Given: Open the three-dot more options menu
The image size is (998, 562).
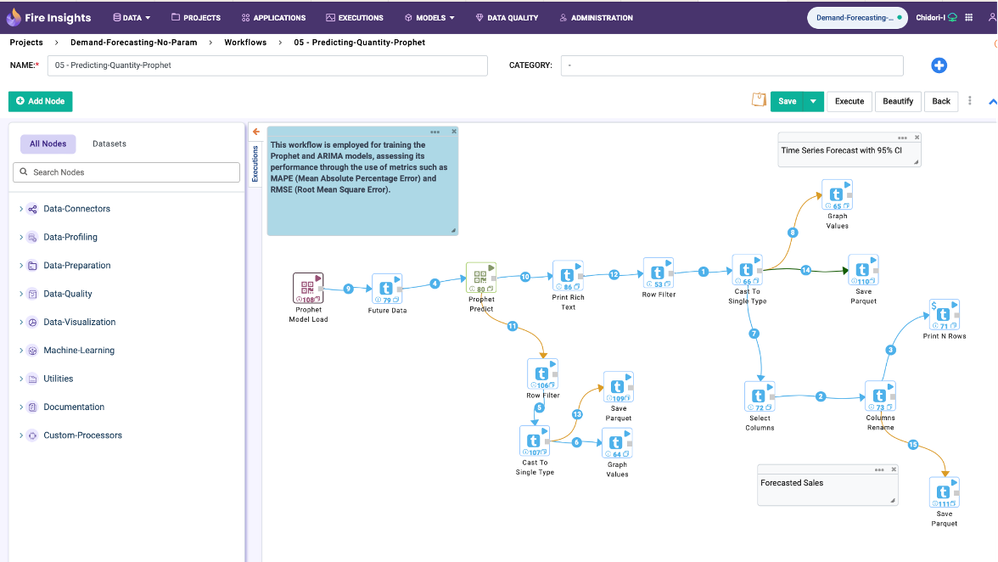Looking at the screenshot, I should pos(969,101).
